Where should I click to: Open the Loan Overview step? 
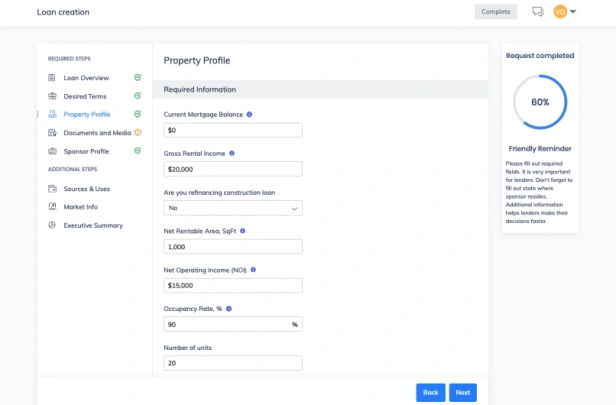click(86, 78)
